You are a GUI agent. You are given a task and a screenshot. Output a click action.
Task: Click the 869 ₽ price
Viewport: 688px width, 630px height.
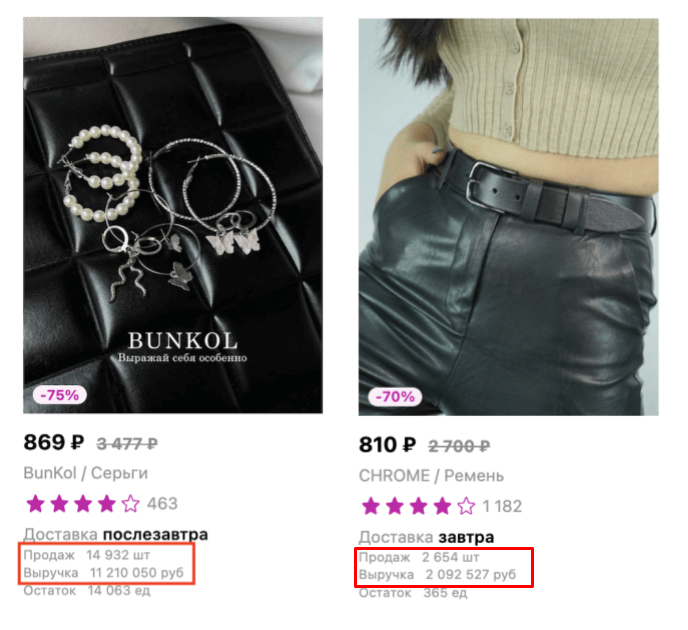click(x=54, y=442)
